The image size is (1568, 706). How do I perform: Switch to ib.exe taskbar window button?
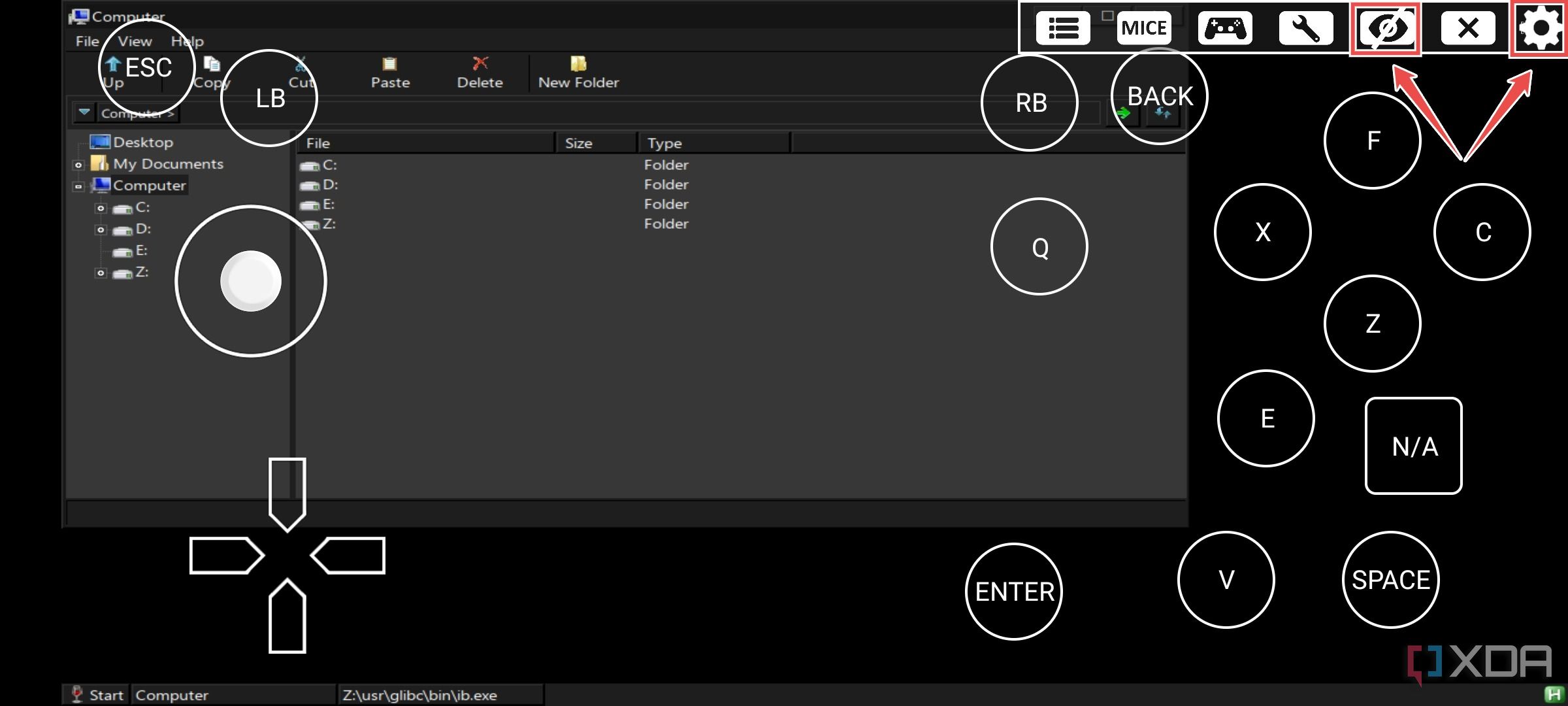(440, 694)
